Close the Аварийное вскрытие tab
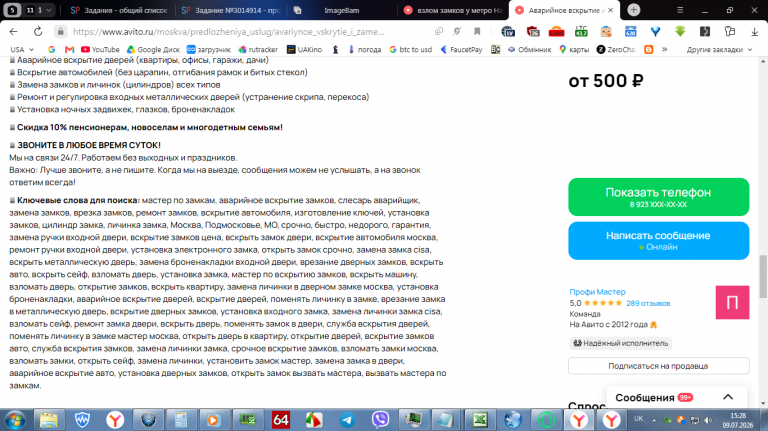This screenshot has height=431, width=768. click(610, 10)
